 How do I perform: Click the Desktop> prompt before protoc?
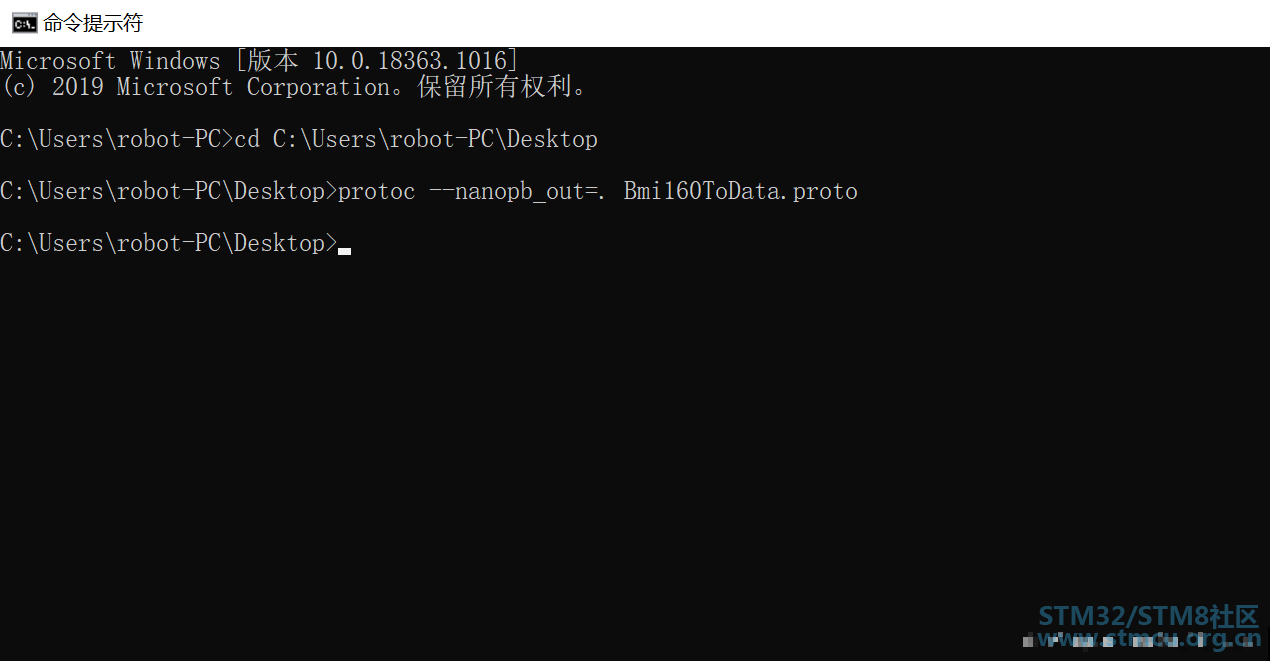point(168,191)
